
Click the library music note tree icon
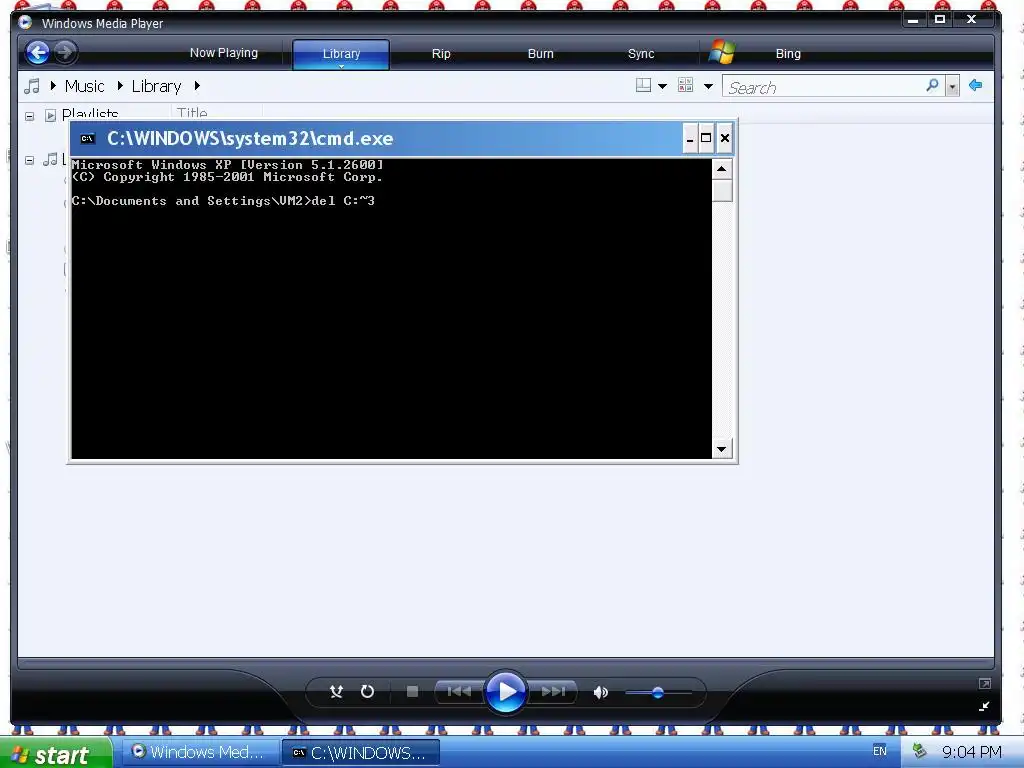click(50, 159)
